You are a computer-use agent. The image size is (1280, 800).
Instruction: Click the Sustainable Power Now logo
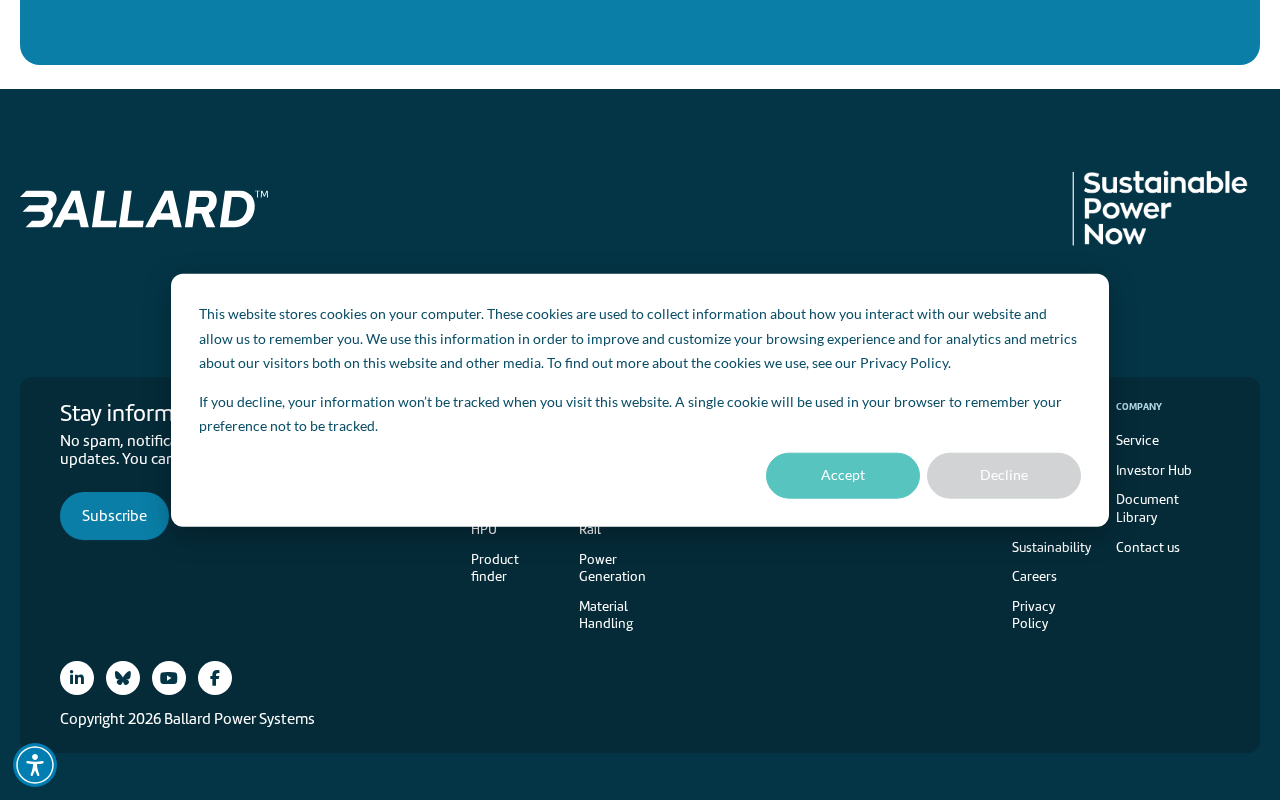pos(1160,208)
